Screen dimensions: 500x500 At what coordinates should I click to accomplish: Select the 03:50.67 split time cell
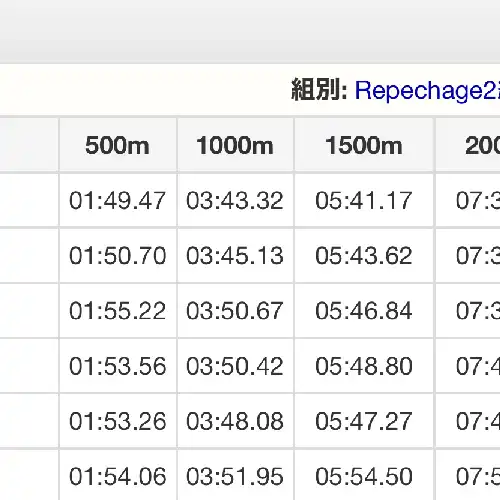235,311
